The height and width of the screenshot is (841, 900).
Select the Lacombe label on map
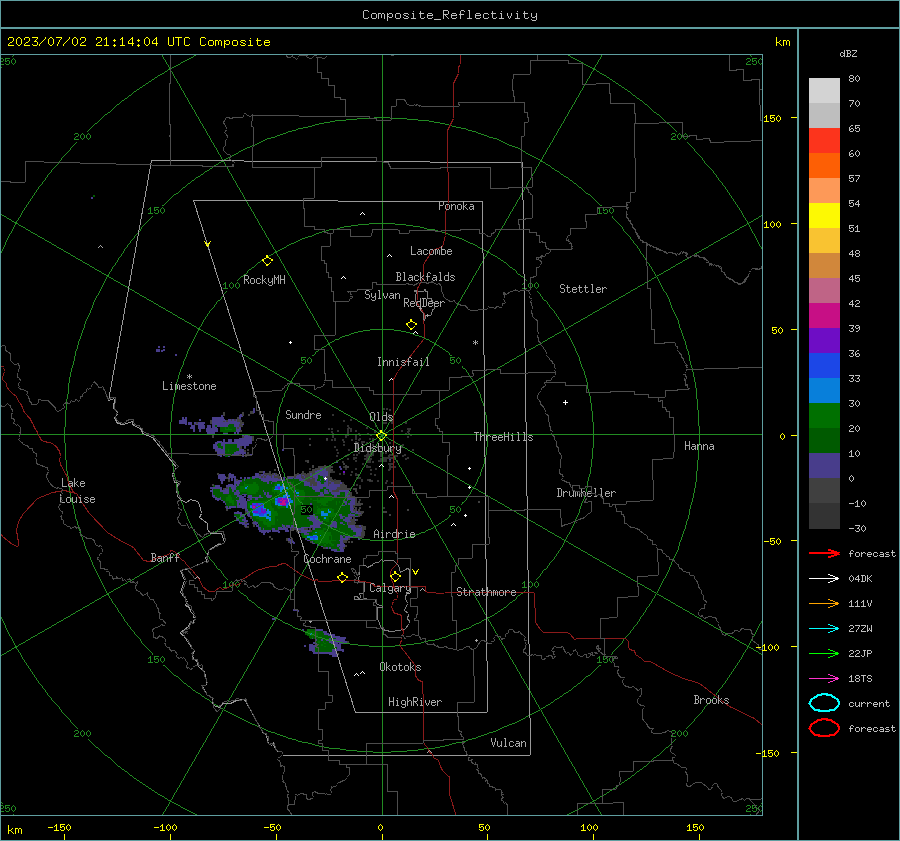(x=431, y=251)
